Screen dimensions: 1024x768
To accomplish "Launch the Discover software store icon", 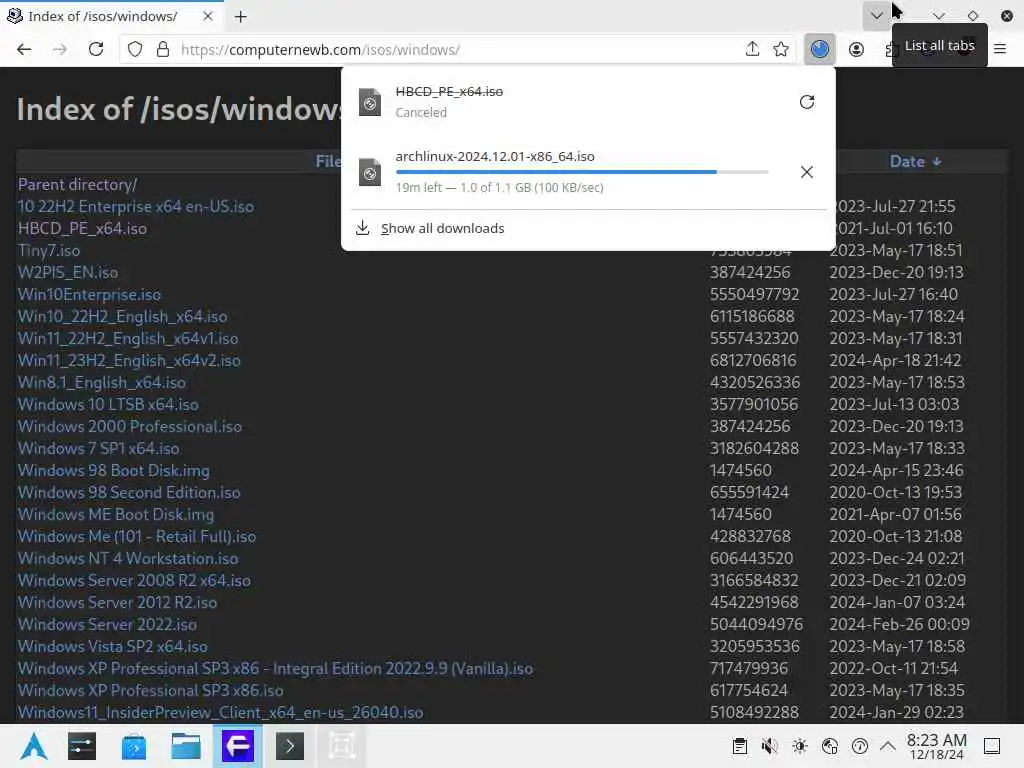I will point(134,746).
